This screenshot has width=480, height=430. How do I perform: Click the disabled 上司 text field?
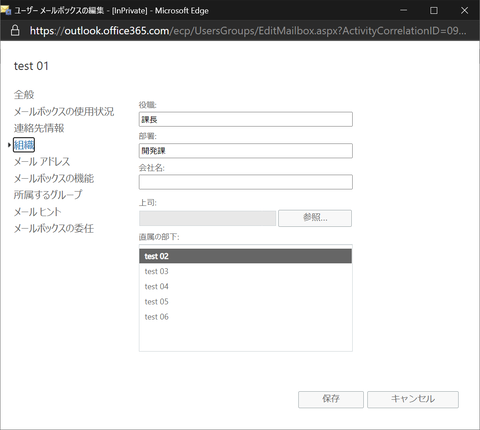point(207,218)
